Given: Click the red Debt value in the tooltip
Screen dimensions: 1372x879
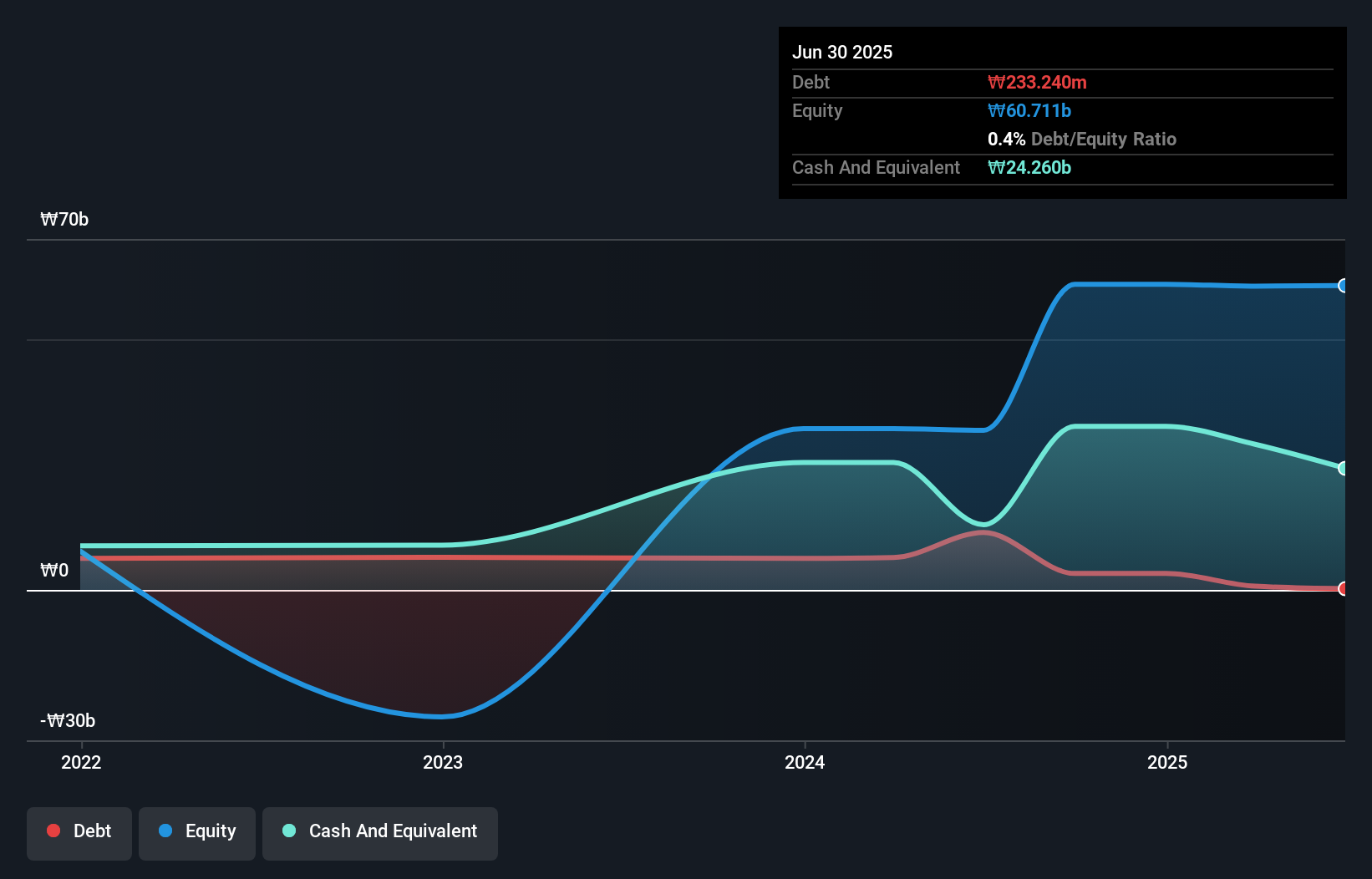Looking at the screenshot, I should coord(1038,82).
